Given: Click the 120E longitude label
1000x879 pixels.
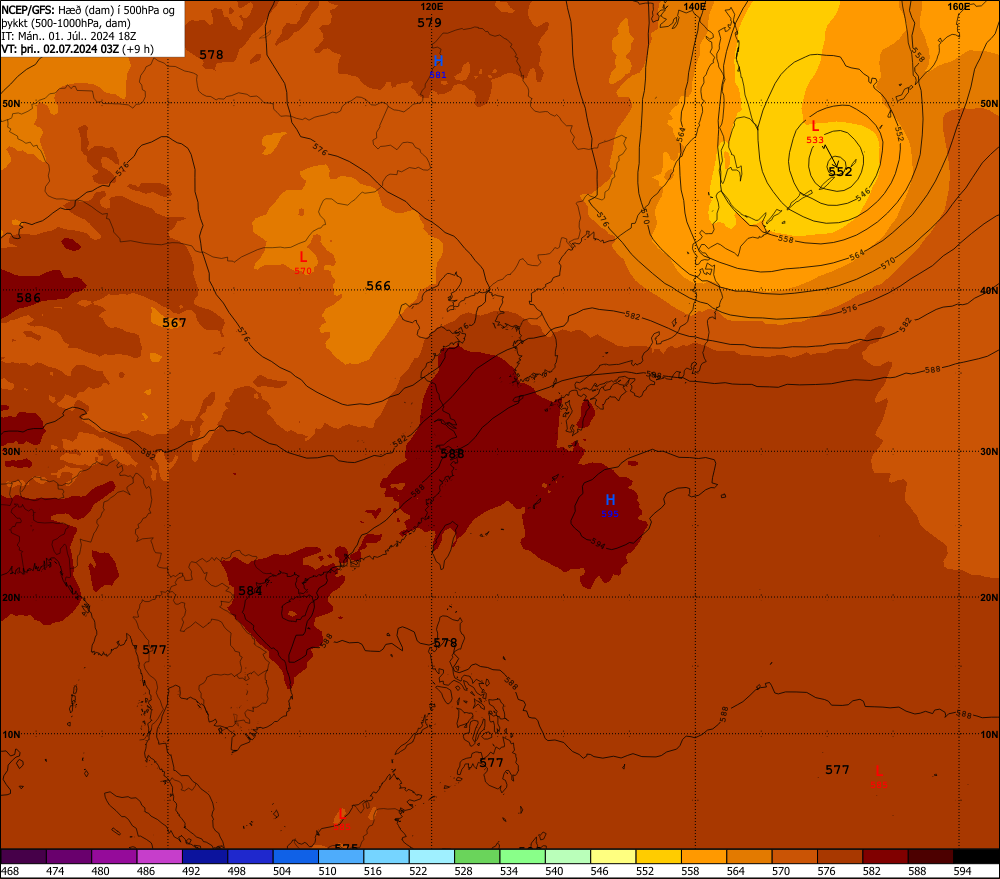Looking at the screenshot, I should (432, 6).
